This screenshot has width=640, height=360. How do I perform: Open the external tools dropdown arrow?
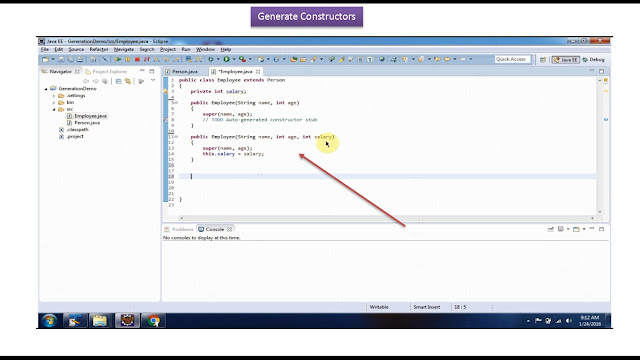pyautogui.click(x=250, y=60)
